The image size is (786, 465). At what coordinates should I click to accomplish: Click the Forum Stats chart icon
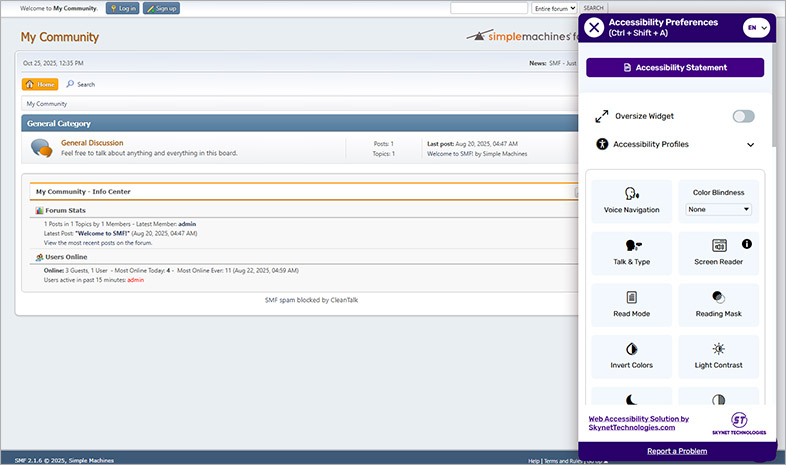click(39, 210)
